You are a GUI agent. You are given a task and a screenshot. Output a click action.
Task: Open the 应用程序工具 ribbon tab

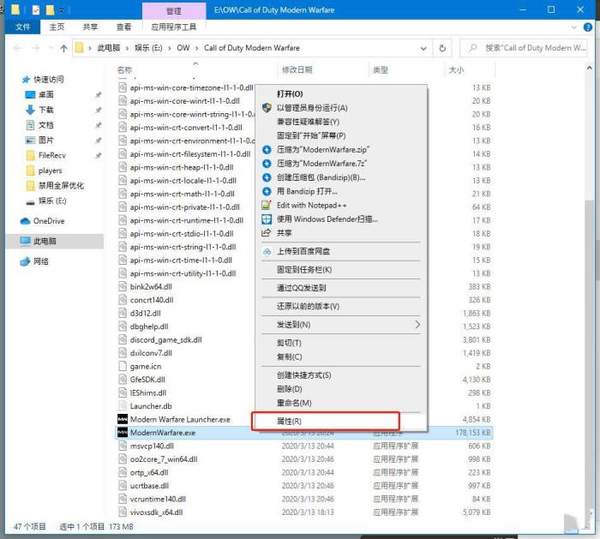click(174, 27)
